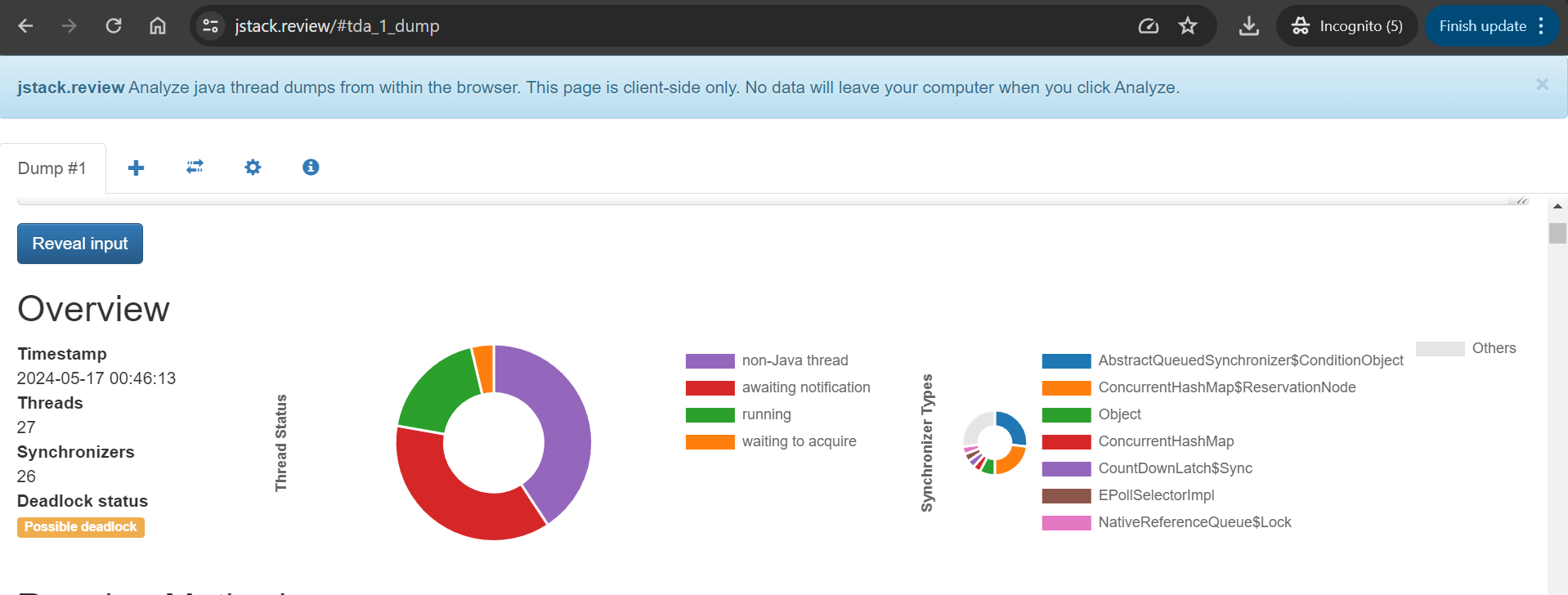This screenshot has width=1568, height=595.
Task: Go to browser home page icon
Action: (x=158, y=26)
